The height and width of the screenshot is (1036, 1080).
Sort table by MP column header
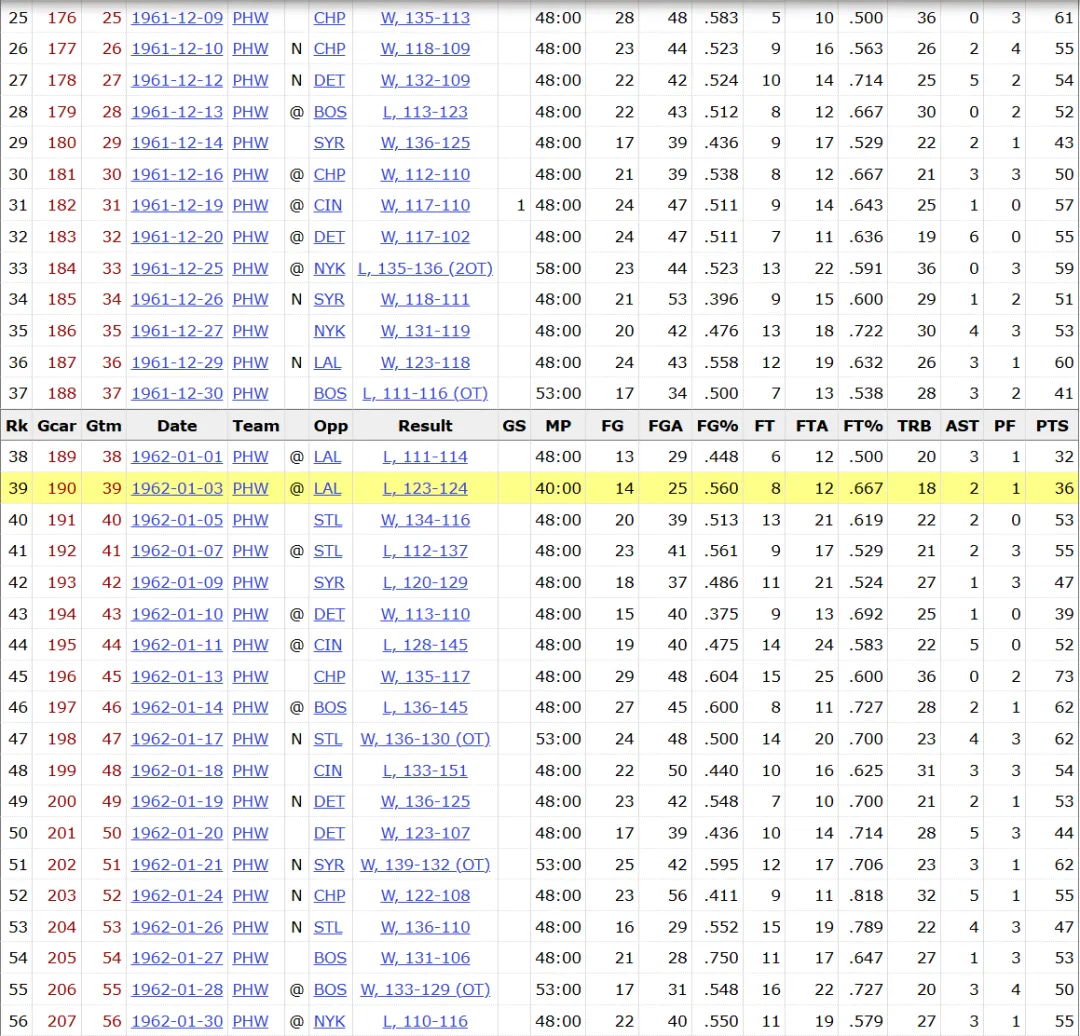coord(558,426)
